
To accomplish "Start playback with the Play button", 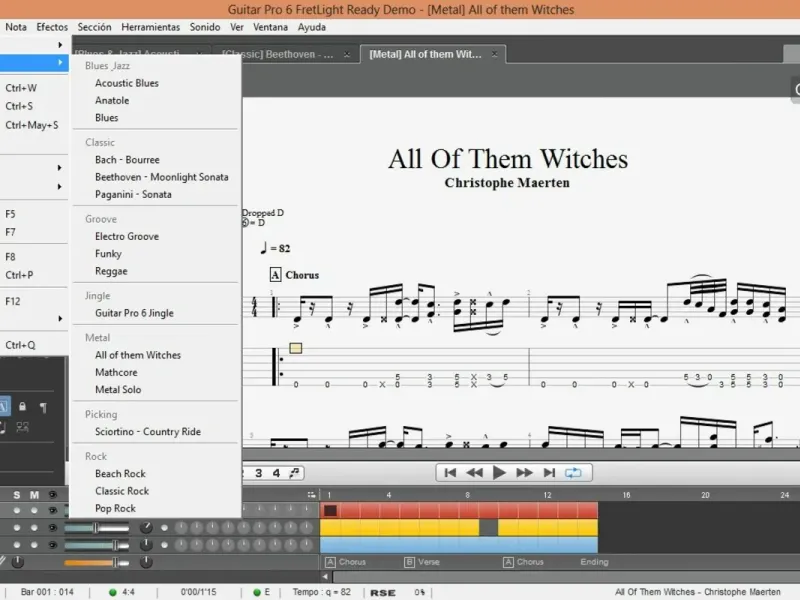I will coord(499,473).
